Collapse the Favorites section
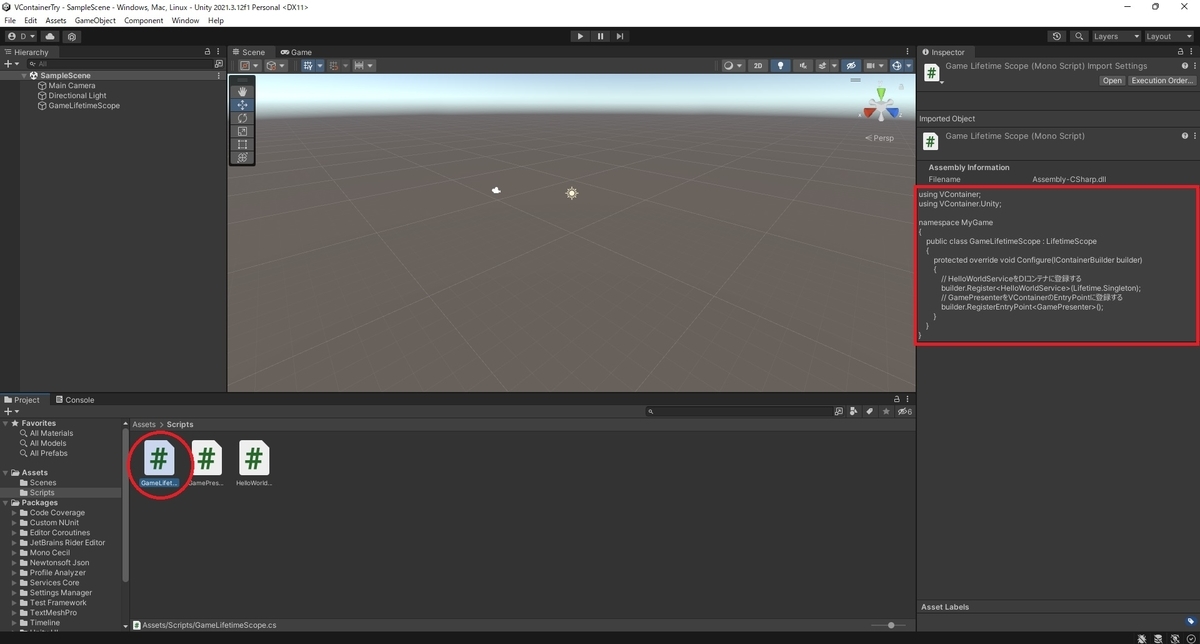The image size is (1200, 644). (6, 424)
